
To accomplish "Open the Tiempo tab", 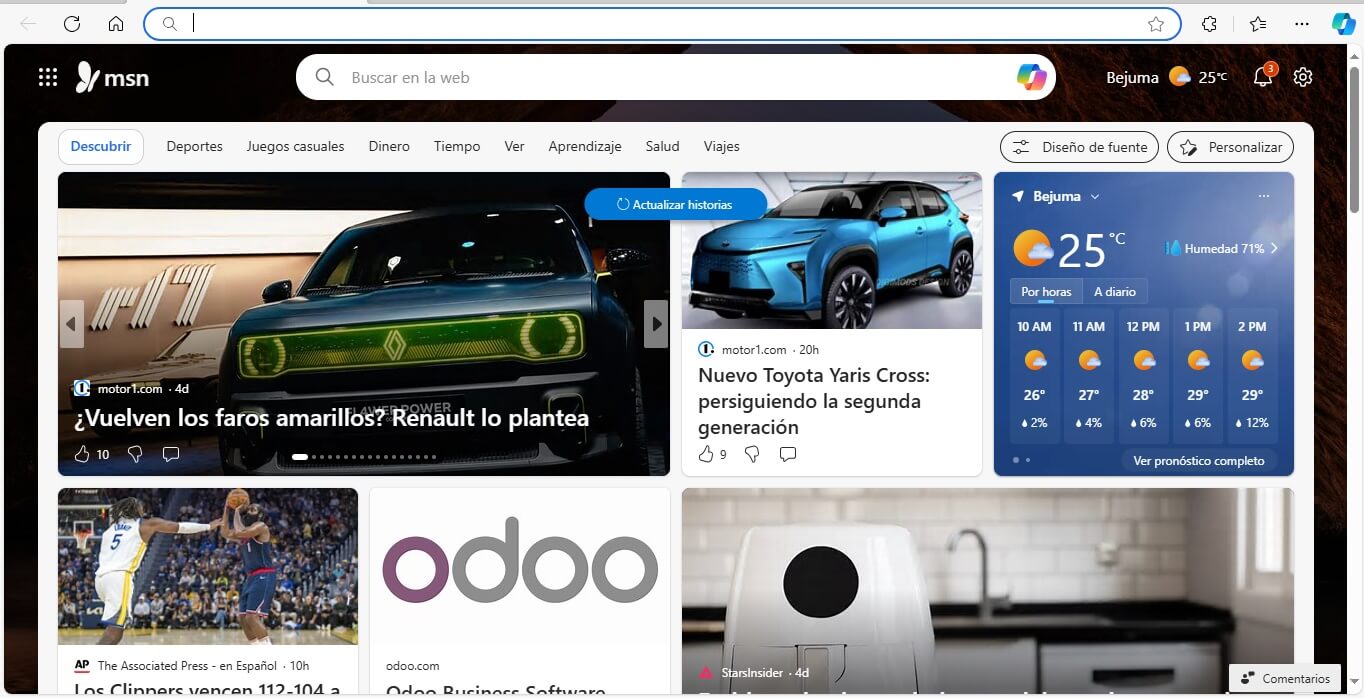I will point(457,147).
